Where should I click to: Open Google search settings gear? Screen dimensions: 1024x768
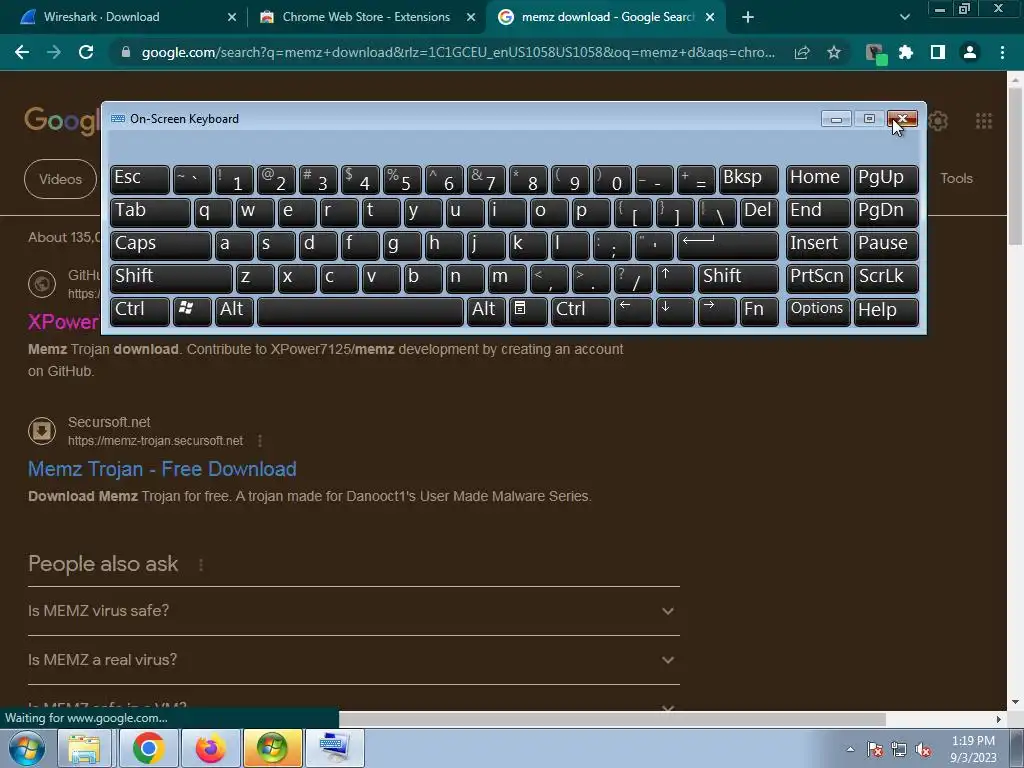click(x=938, y=121)
